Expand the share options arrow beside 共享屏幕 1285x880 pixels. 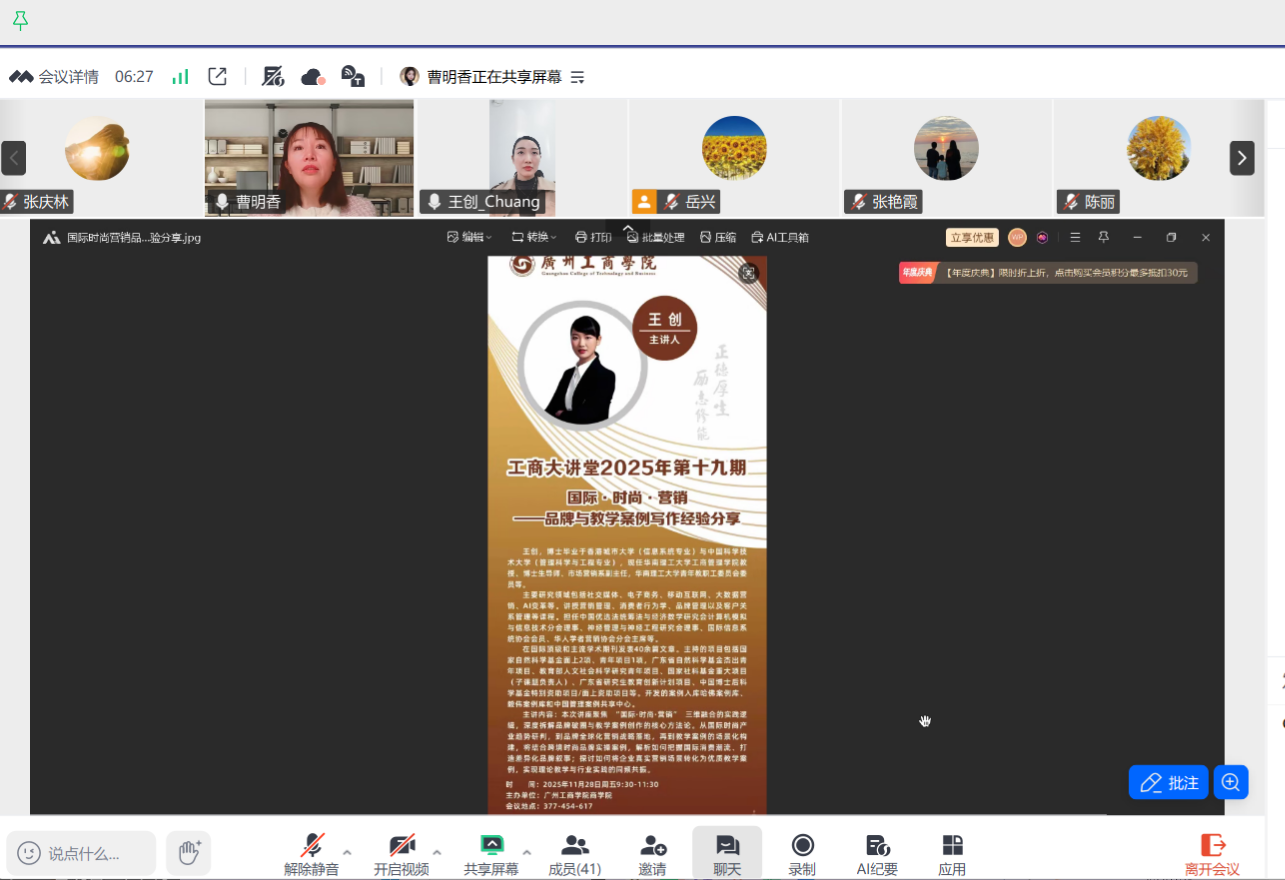[x=527, y=852]
